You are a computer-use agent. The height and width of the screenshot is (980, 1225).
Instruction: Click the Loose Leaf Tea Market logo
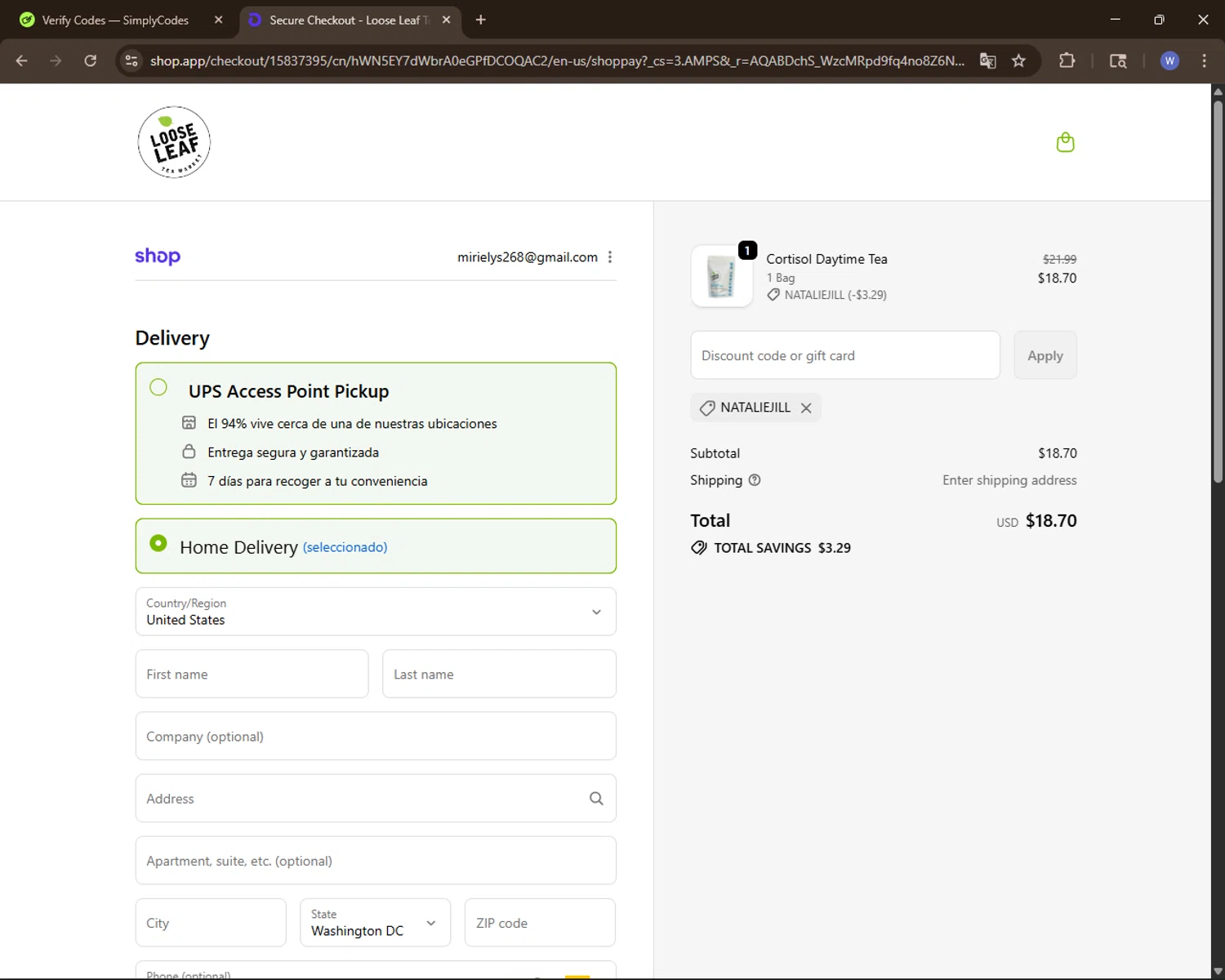pos(174,142)
